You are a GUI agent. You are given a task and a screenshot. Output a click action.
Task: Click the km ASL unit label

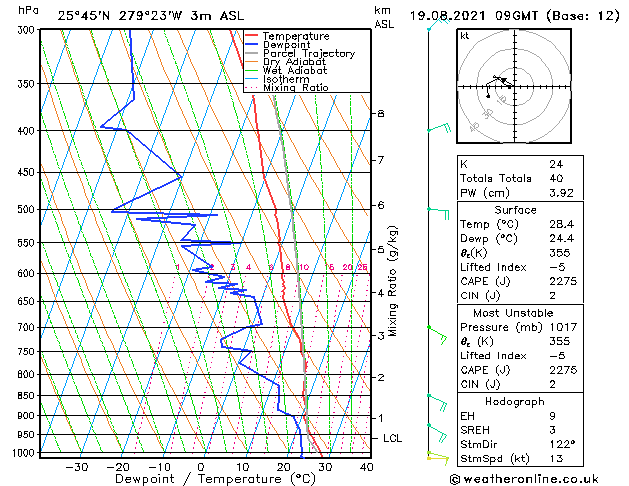[x=384, y=17]
